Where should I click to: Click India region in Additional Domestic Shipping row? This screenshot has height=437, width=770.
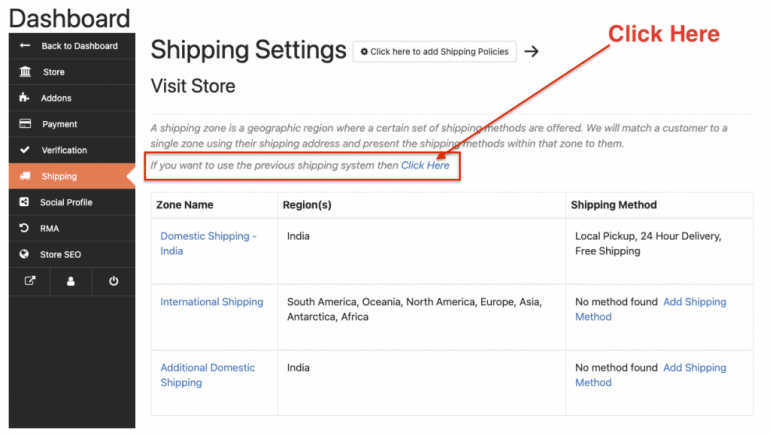298,367
